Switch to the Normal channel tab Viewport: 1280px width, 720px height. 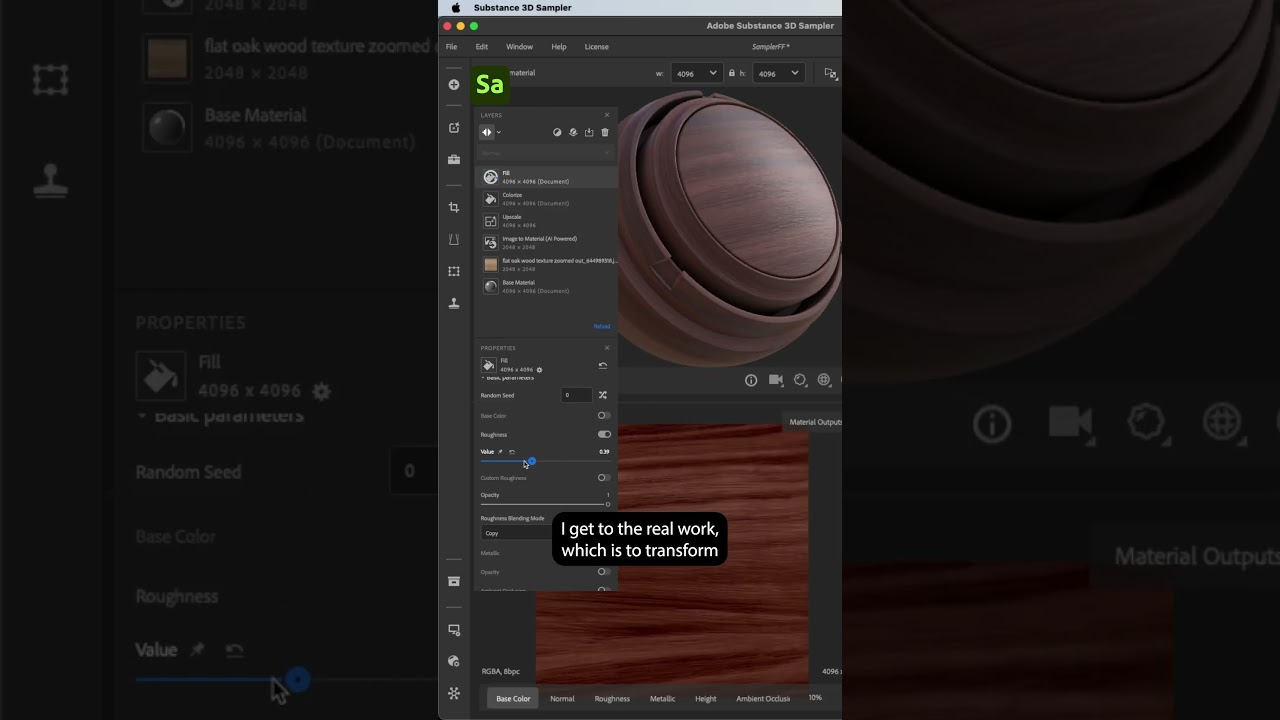tap(562, 699)
